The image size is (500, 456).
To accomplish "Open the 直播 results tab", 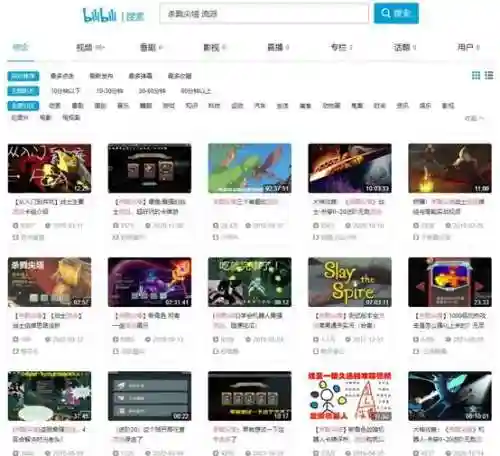I will 278,48.
